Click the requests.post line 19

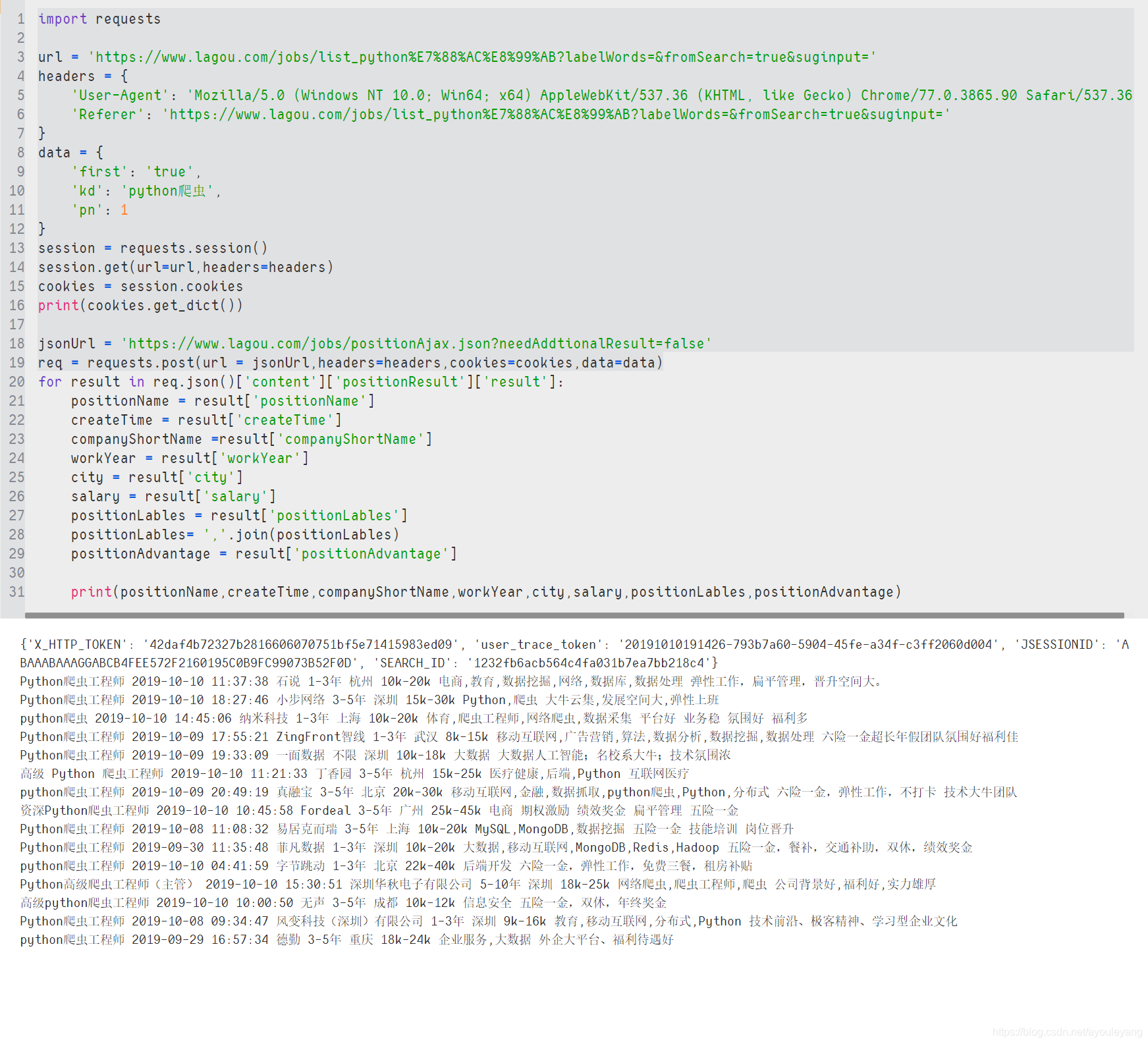(x=350, y=363)
